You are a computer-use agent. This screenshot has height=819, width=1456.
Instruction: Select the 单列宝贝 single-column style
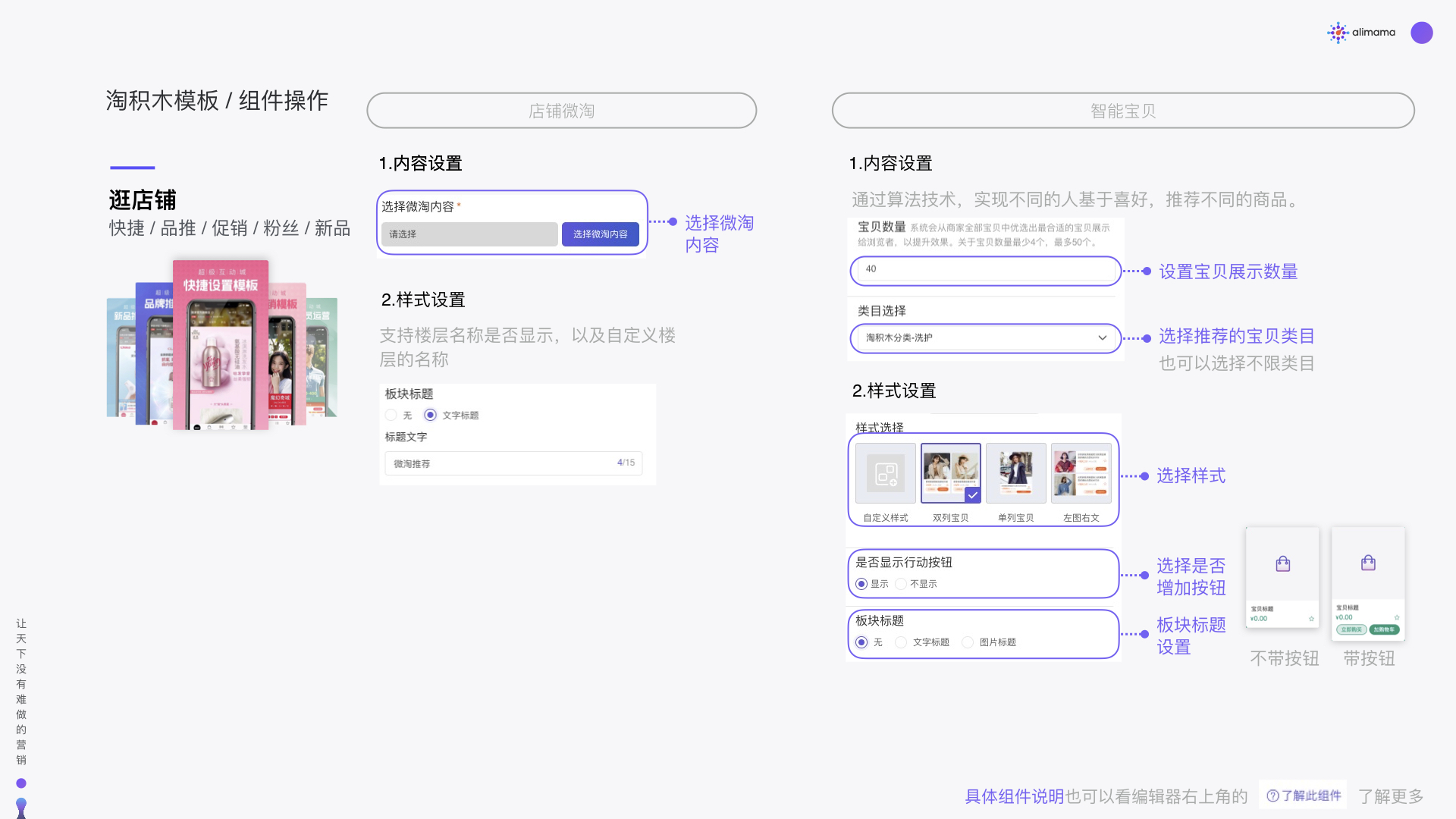tap(1015, 472)
